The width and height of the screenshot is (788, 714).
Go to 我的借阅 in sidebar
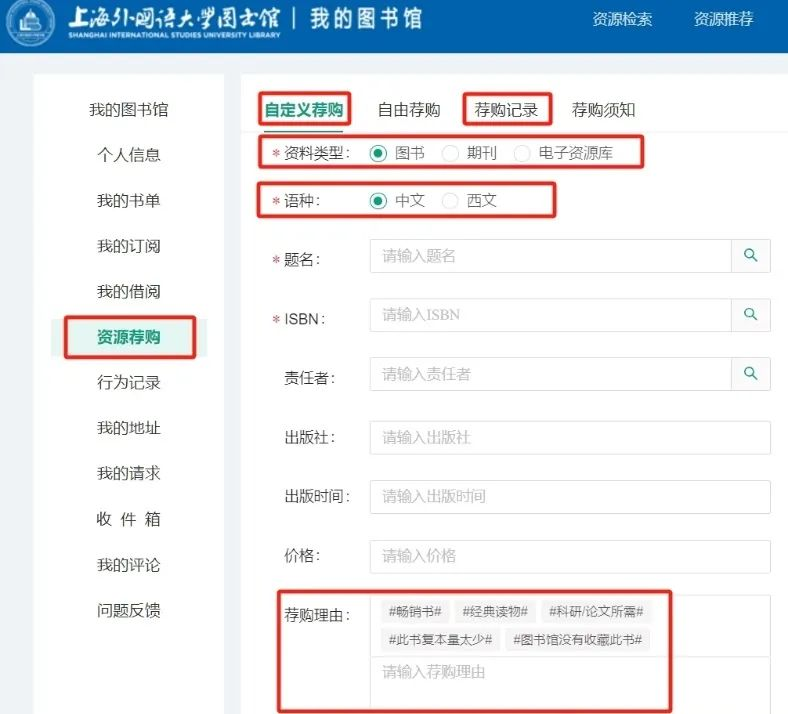point(128,292)
